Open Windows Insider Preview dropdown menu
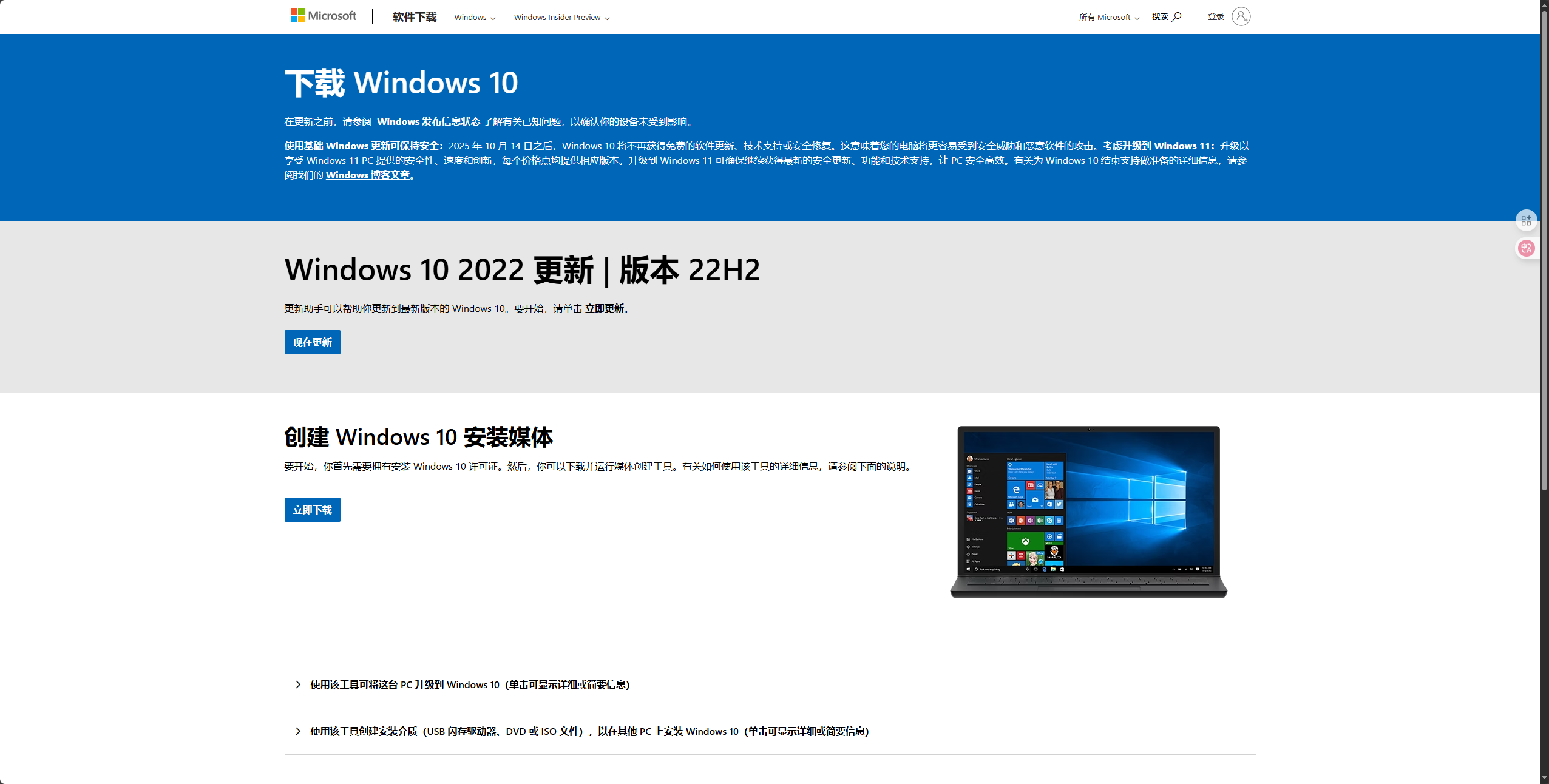This screenshot has width=1549, height=784. 561,18
